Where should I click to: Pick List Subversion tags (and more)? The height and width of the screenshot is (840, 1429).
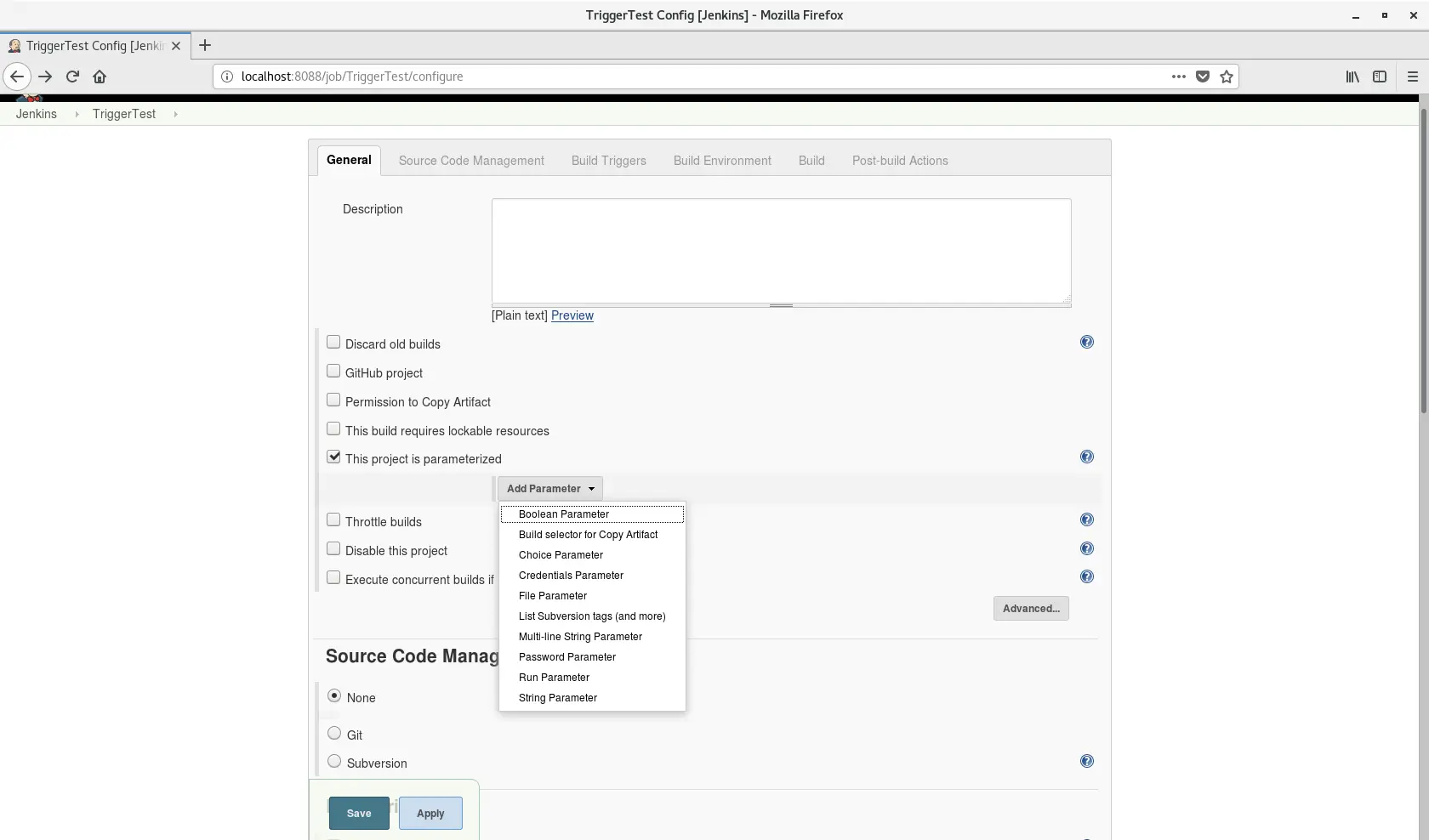tap(592, 616)
